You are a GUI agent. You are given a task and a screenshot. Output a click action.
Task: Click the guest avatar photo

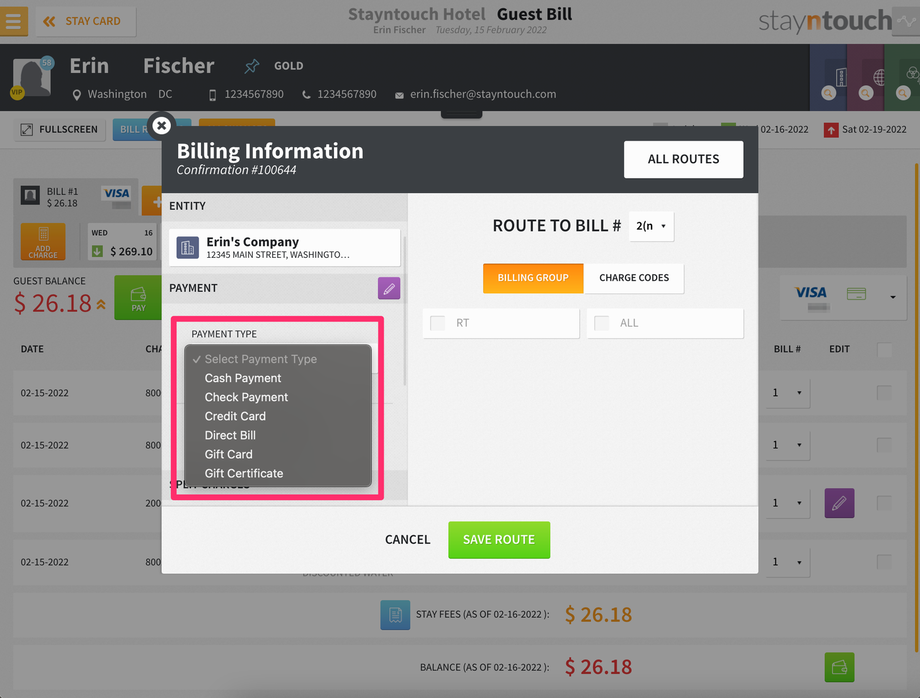pos(32,77)
